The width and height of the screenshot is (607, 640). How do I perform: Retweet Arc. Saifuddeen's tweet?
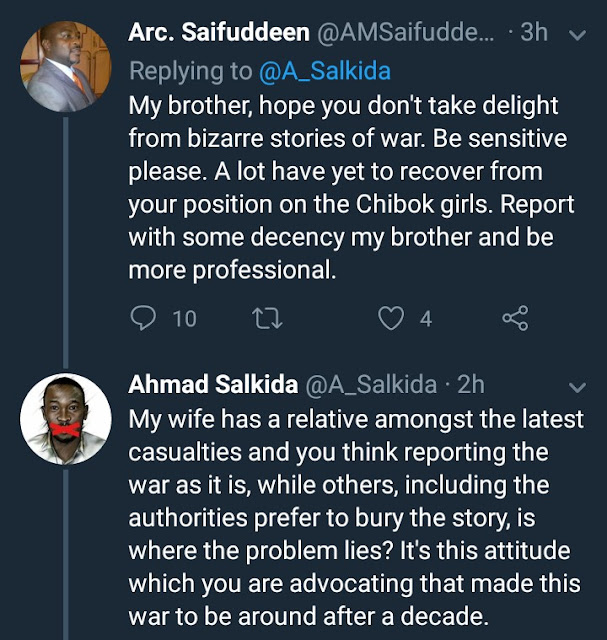pyautogui.click(x=265, y=319)
